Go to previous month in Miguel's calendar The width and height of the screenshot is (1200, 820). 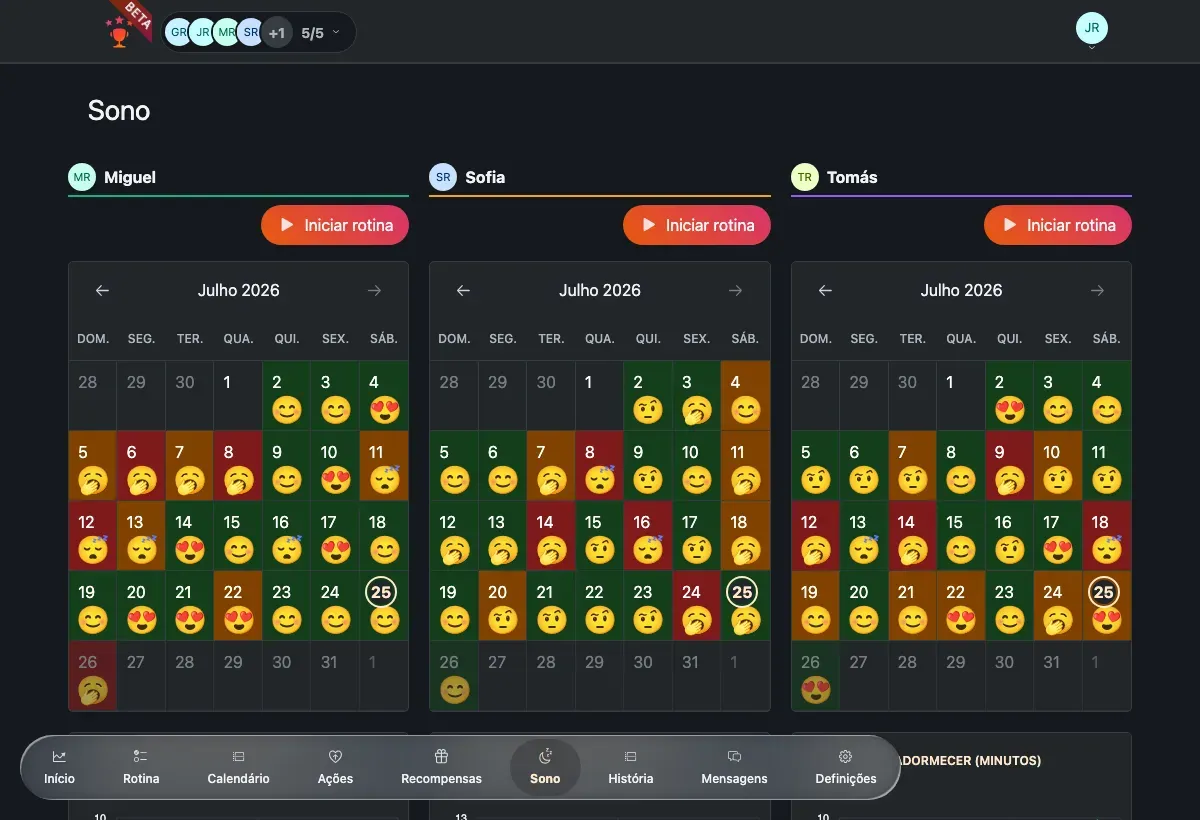tap(102, 291)
